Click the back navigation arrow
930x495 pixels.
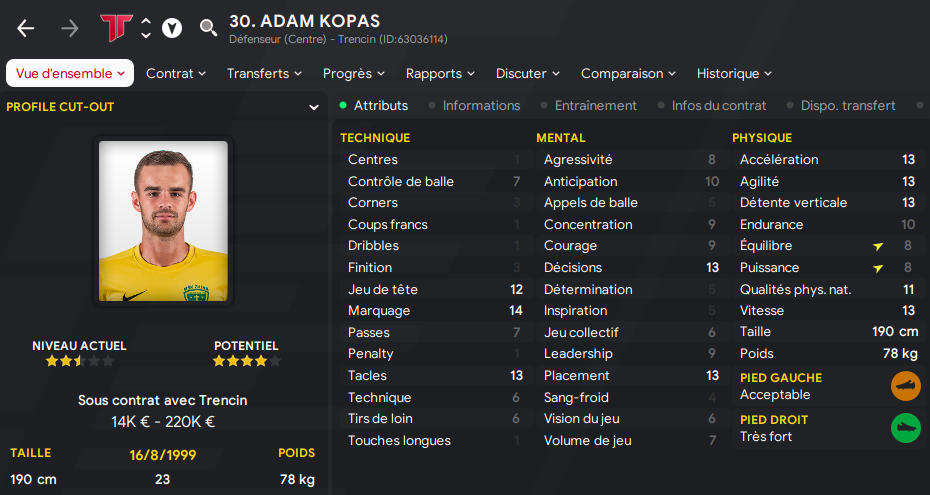25,28
